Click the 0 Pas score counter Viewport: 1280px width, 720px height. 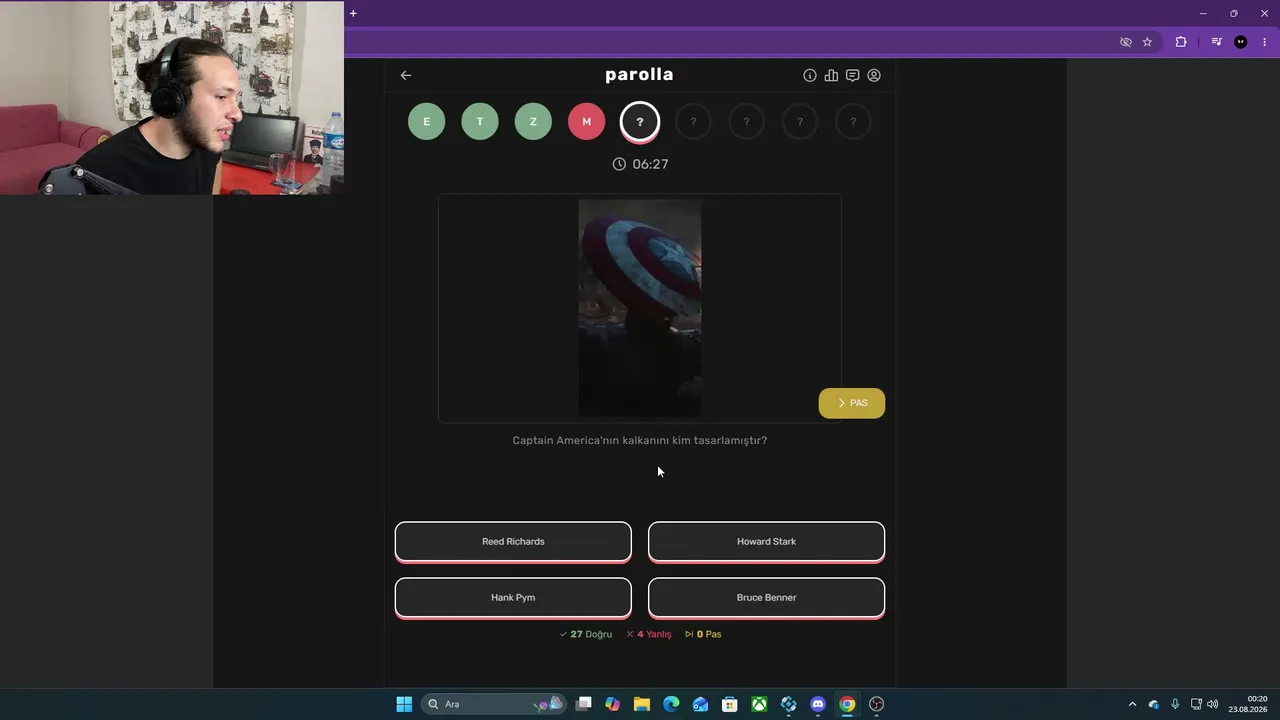[703, 634]
